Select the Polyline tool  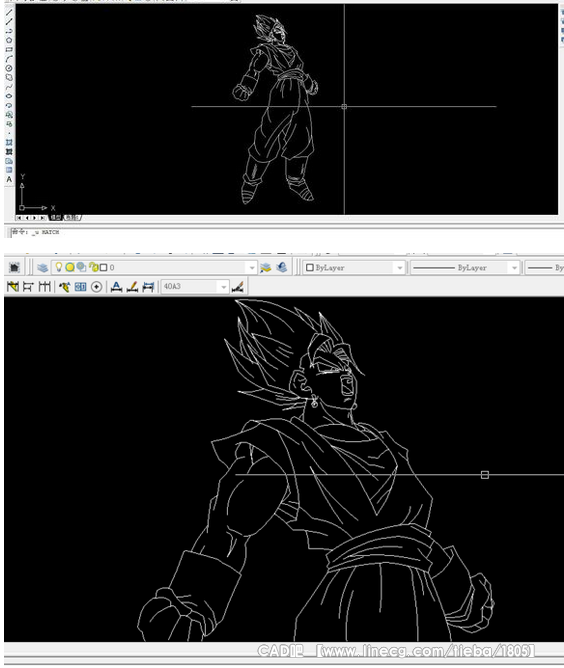point(9,31)
